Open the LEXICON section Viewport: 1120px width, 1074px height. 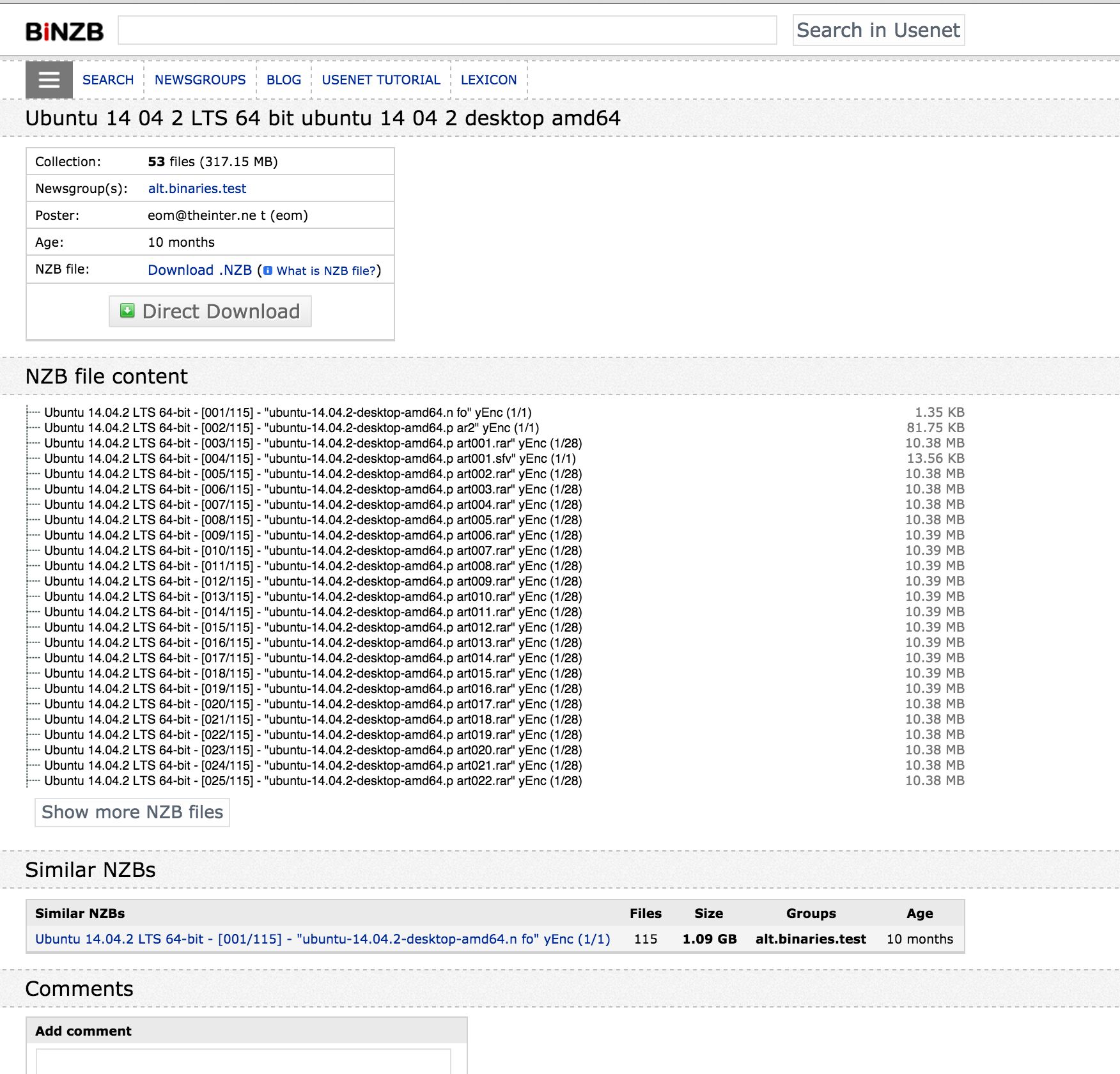coord(488,79)
